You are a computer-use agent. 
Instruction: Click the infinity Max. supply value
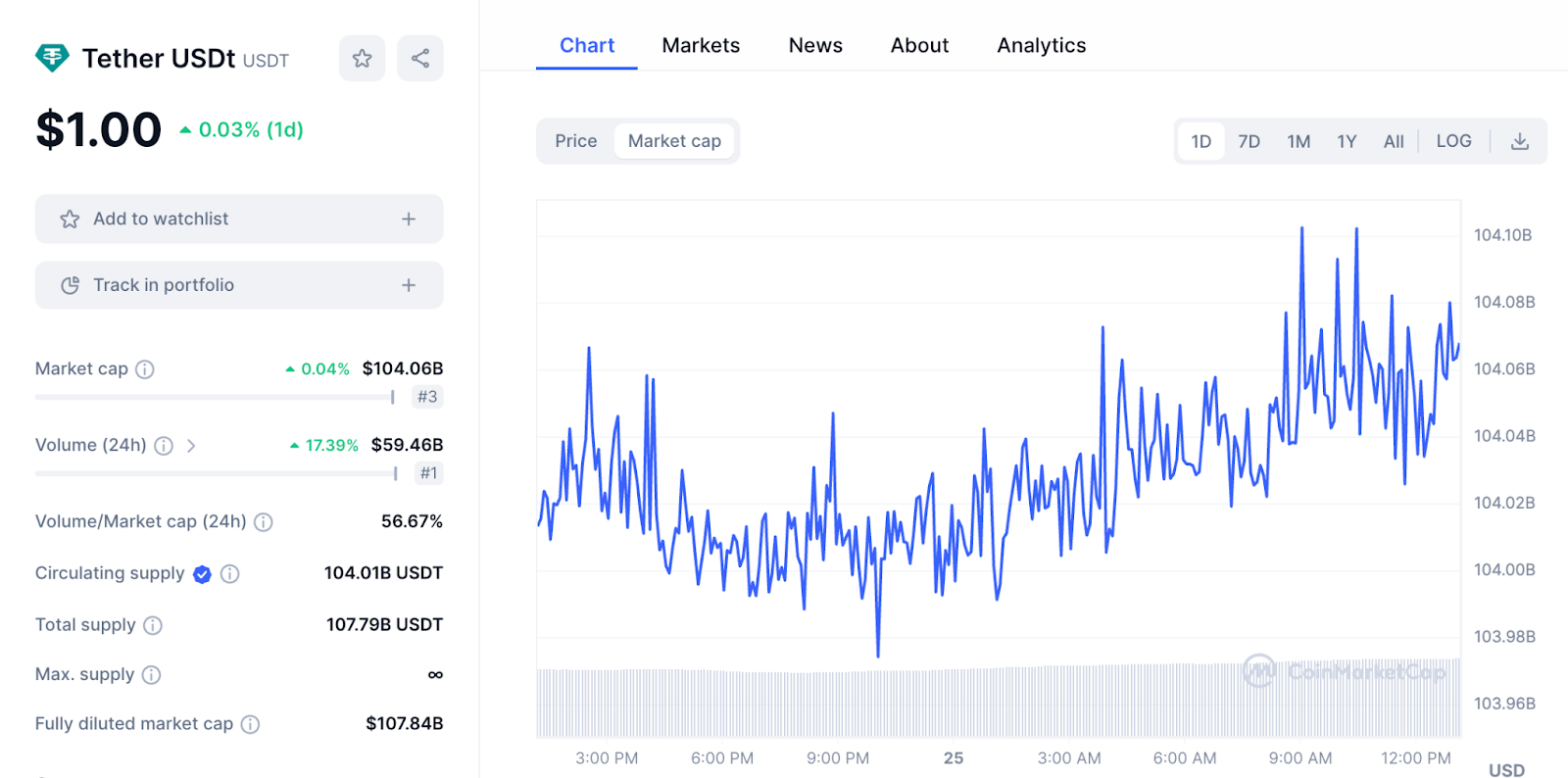(435, 675)
